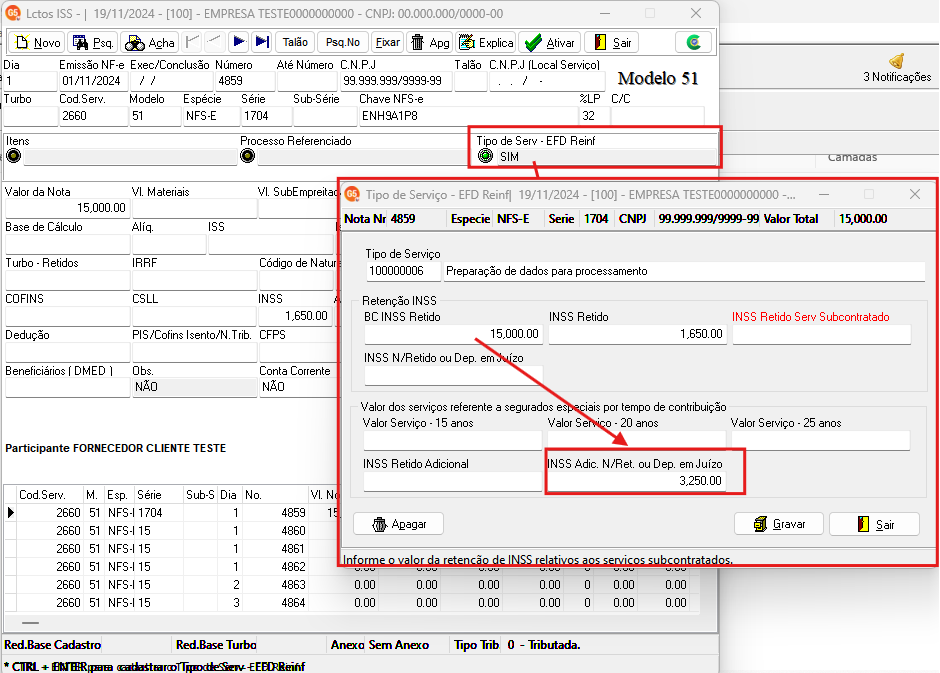Click the green C icon in toolbar
Image resolution: width=940 pixels, height=673 pixels.
click(694, 42)
